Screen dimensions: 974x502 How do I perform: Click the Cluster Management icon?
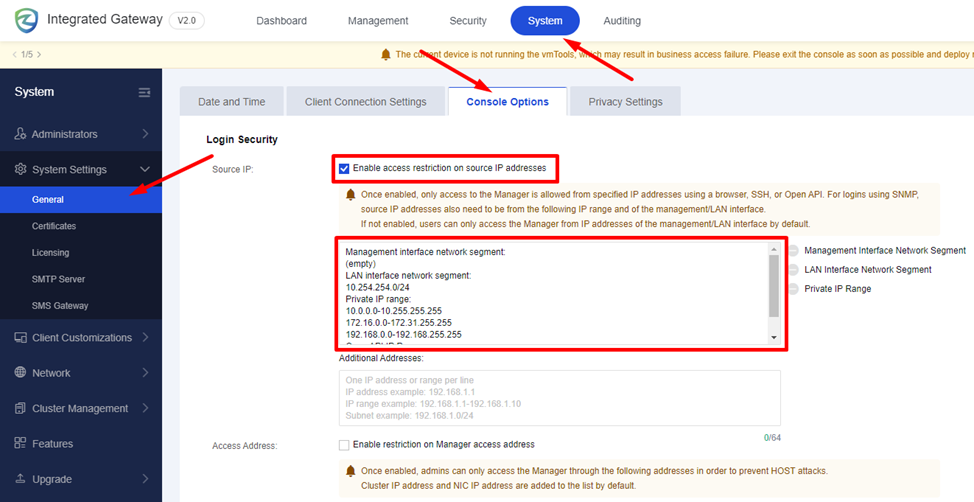20,408
